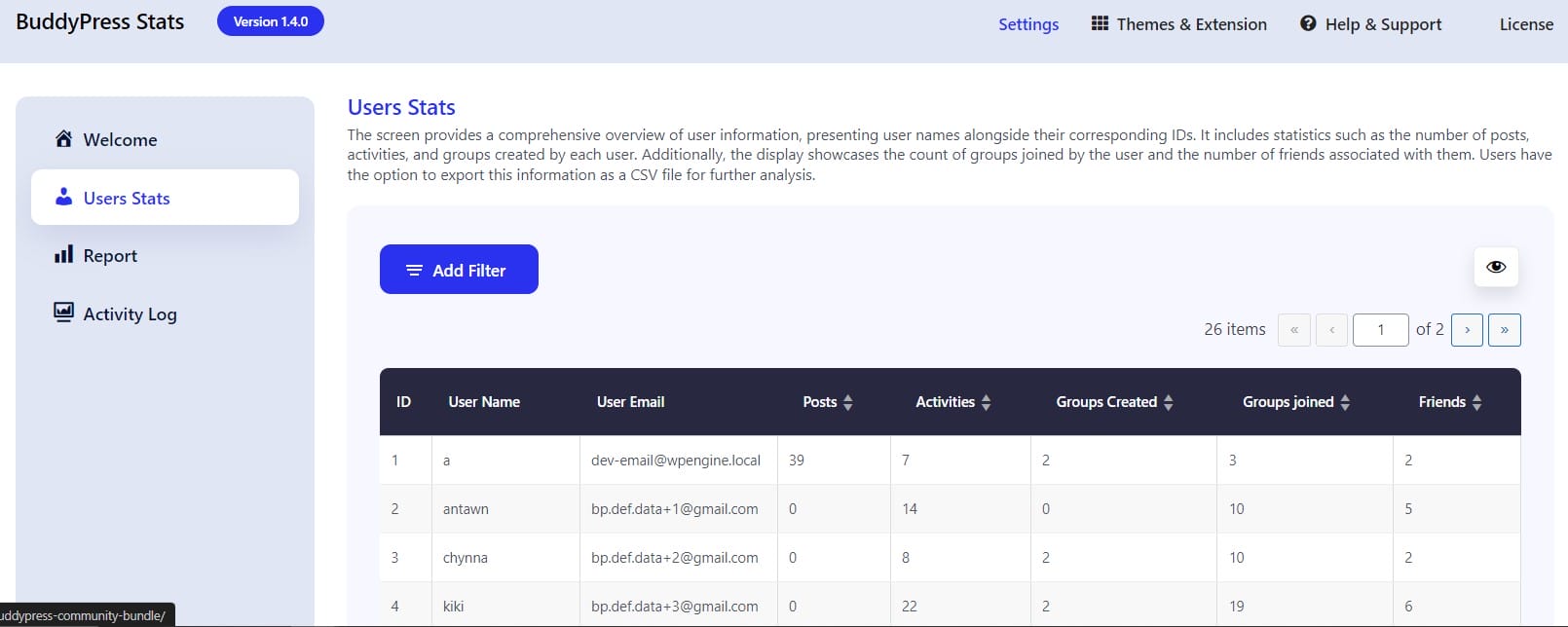Sort by Friends column arrows
The height and width of the screenshot is (627, 1568).
click(1476, 402)
